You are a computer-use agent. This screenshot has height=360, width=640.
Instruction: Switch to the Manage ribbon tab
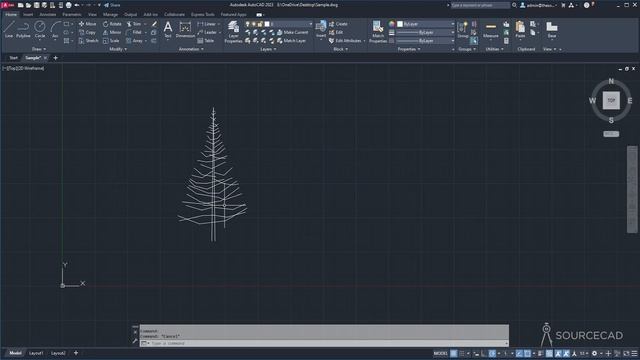(x=110, y=14)
